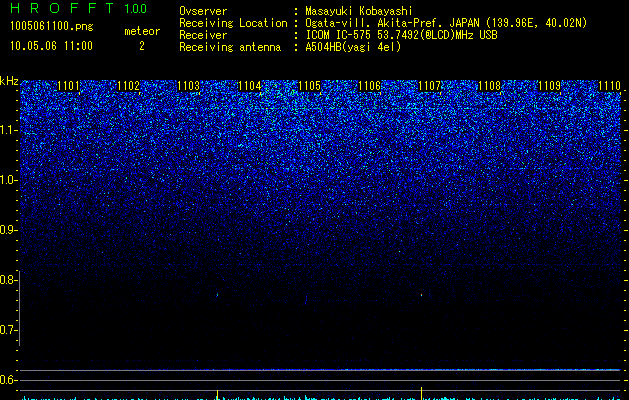
Task: Click the date stamp 10.05.06 11:00
Action: [51, 46]
